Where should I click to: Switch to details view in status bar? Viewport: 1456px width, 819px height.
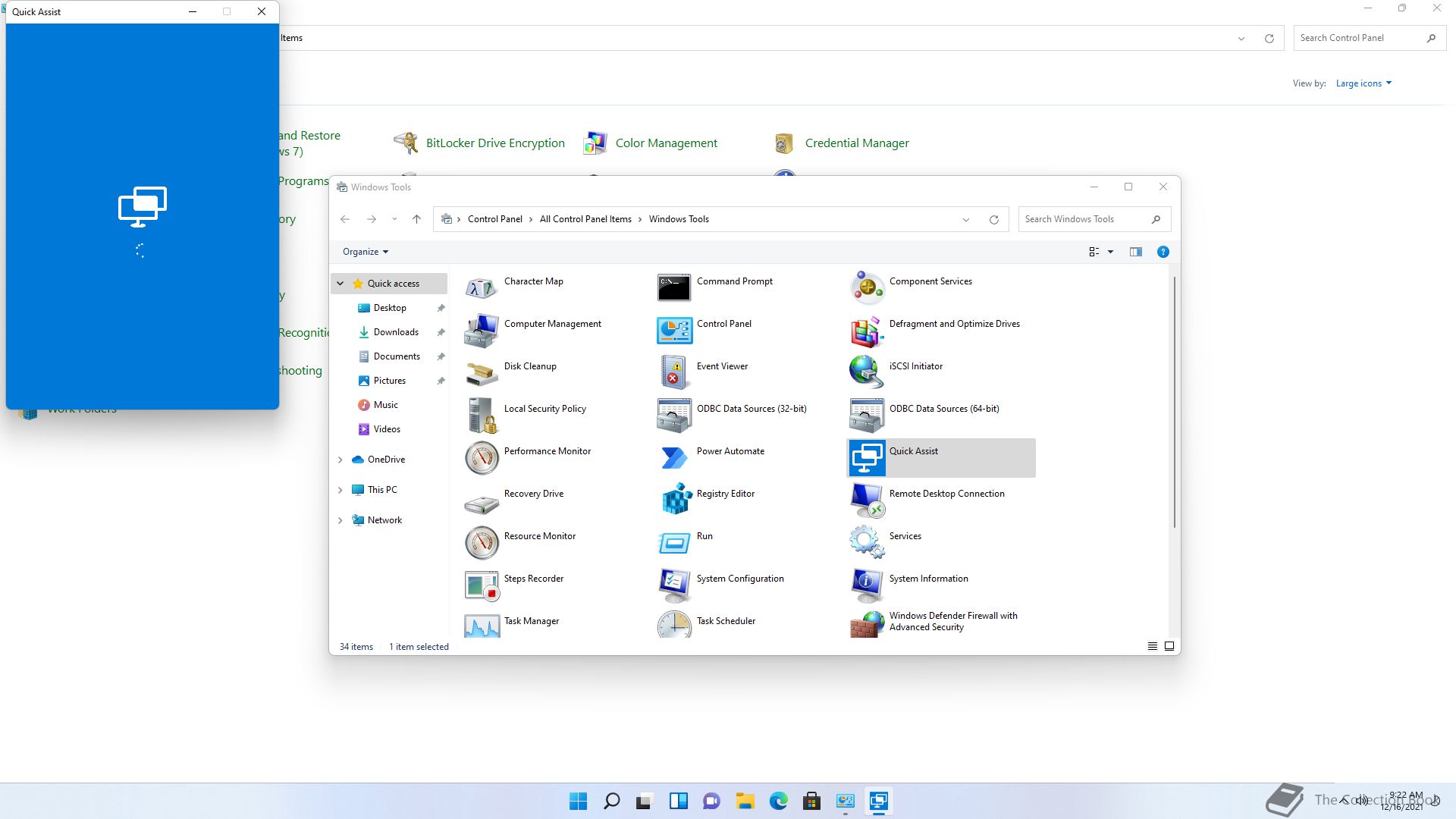(1152, 646)
